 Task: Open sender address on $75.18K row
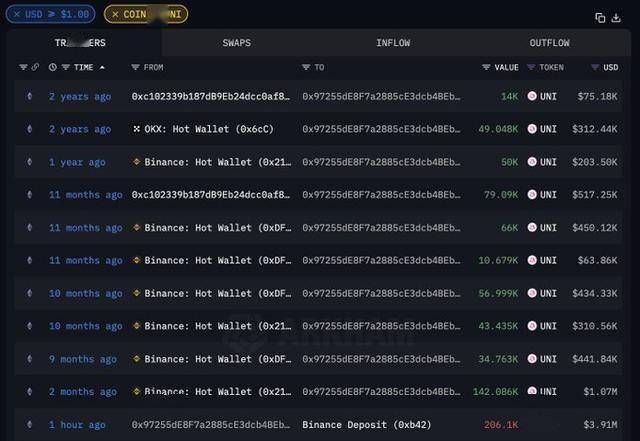tap(211, 96)
